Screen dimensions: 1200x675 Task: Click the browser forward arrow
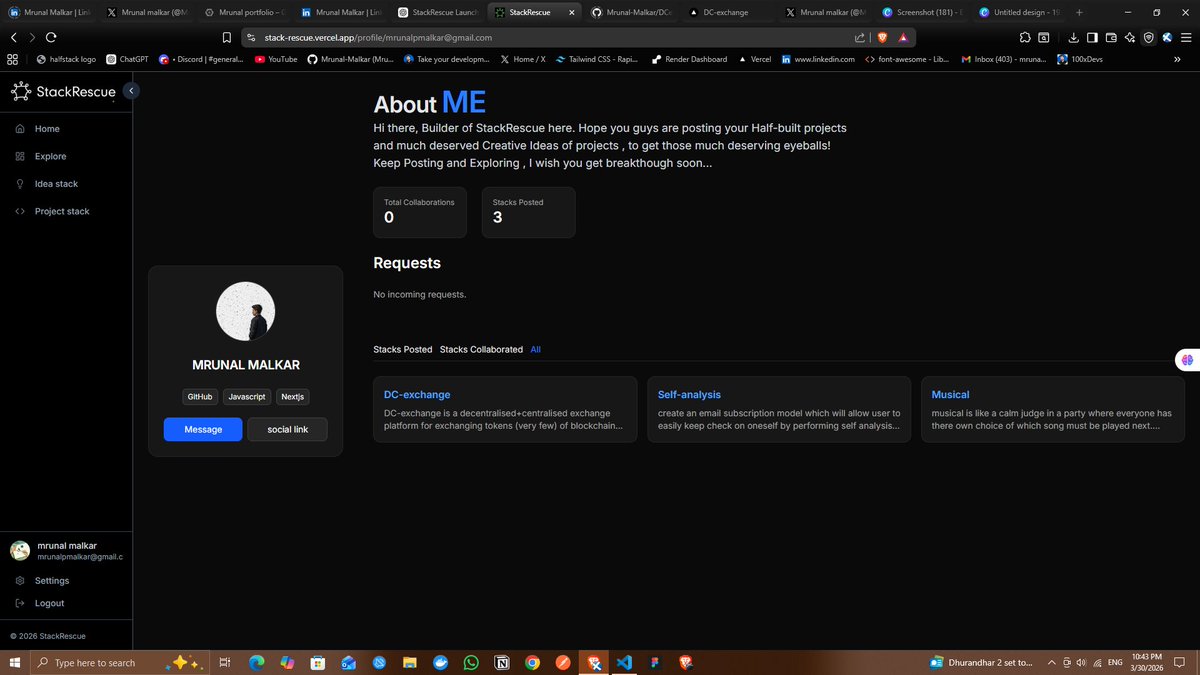31,37
